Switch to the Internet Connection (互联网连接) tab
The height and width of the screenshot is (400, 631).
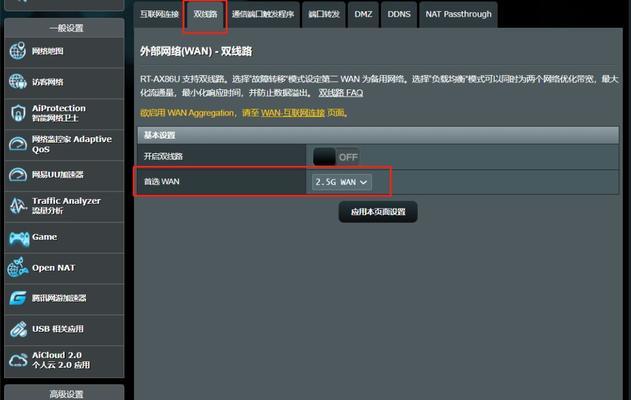pos(159,14)
